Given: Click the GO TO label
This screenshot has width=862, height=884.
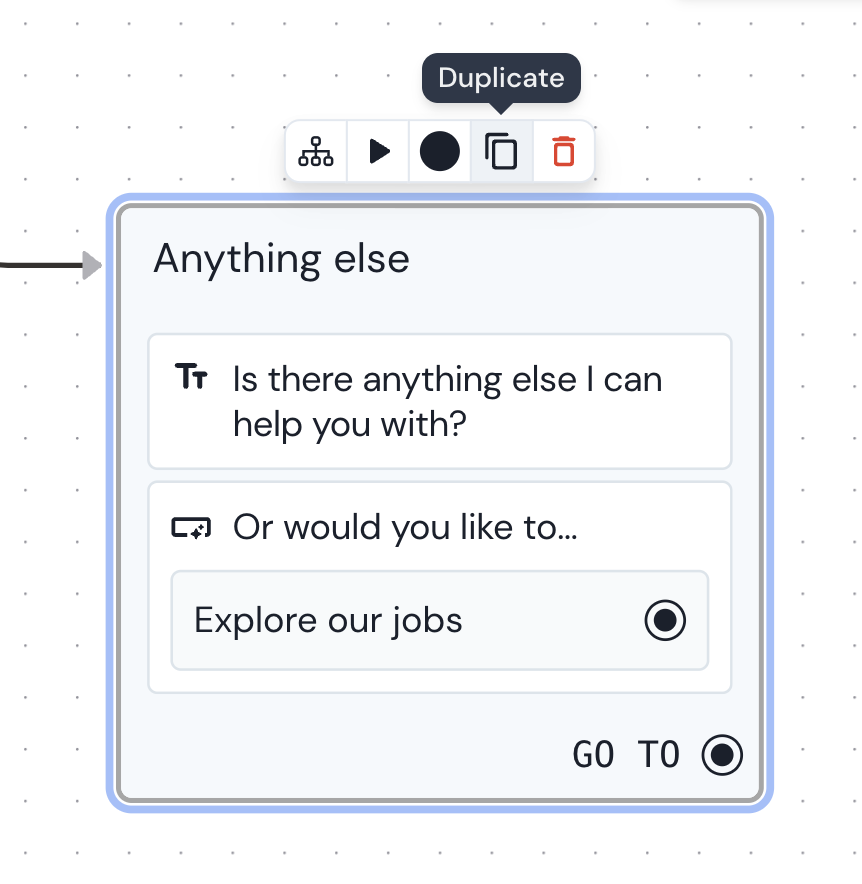Looking at the screenshot, I should (626, 755).
